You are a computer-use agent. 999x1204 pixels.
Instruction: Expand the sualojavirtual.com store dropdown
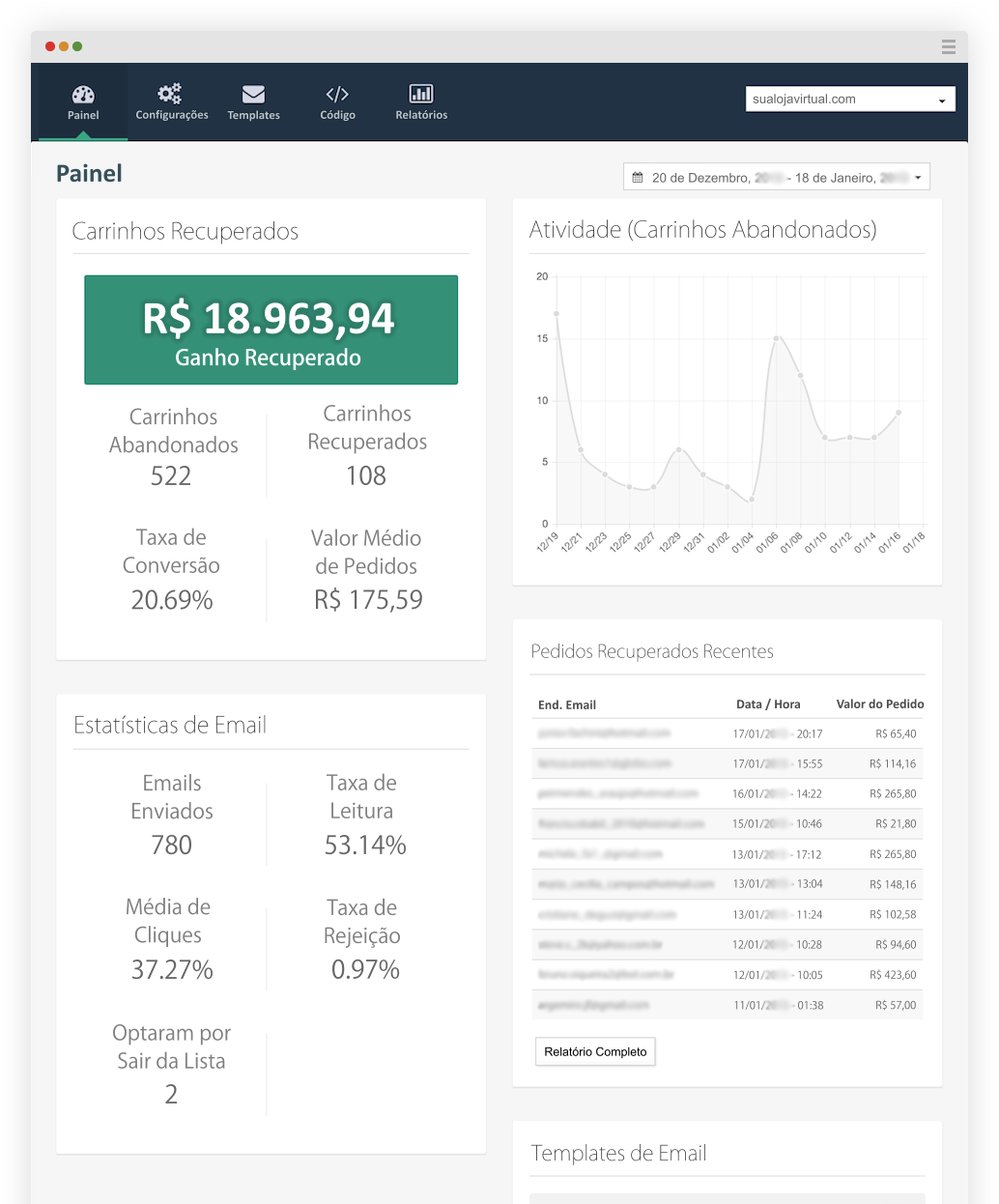pyautogui.click(x=850, y=100)
